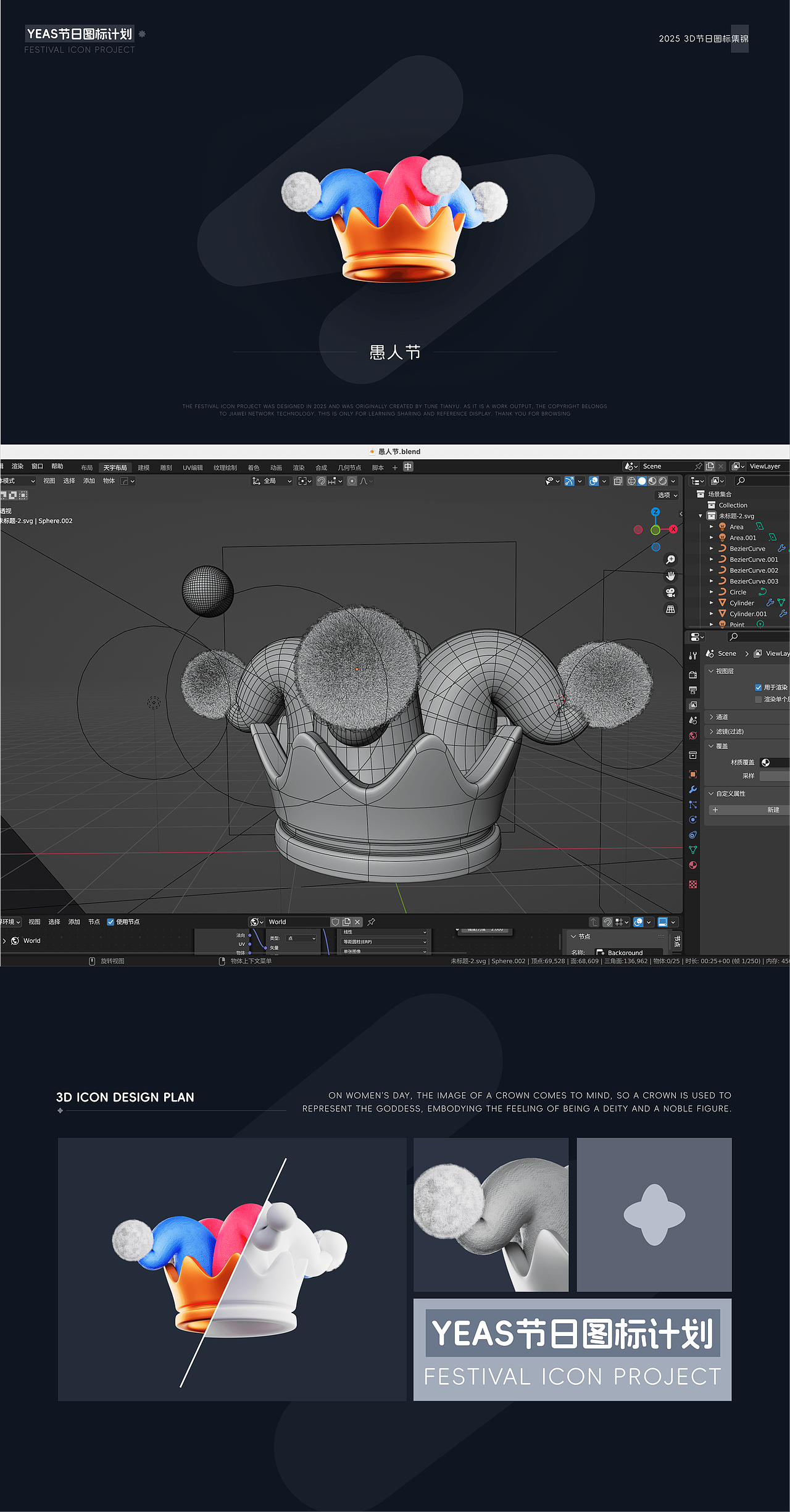Viewport: 790px width, 1512px height.
Task: Toggle viewport gizmo display button
Action: [x=569, y=481]
